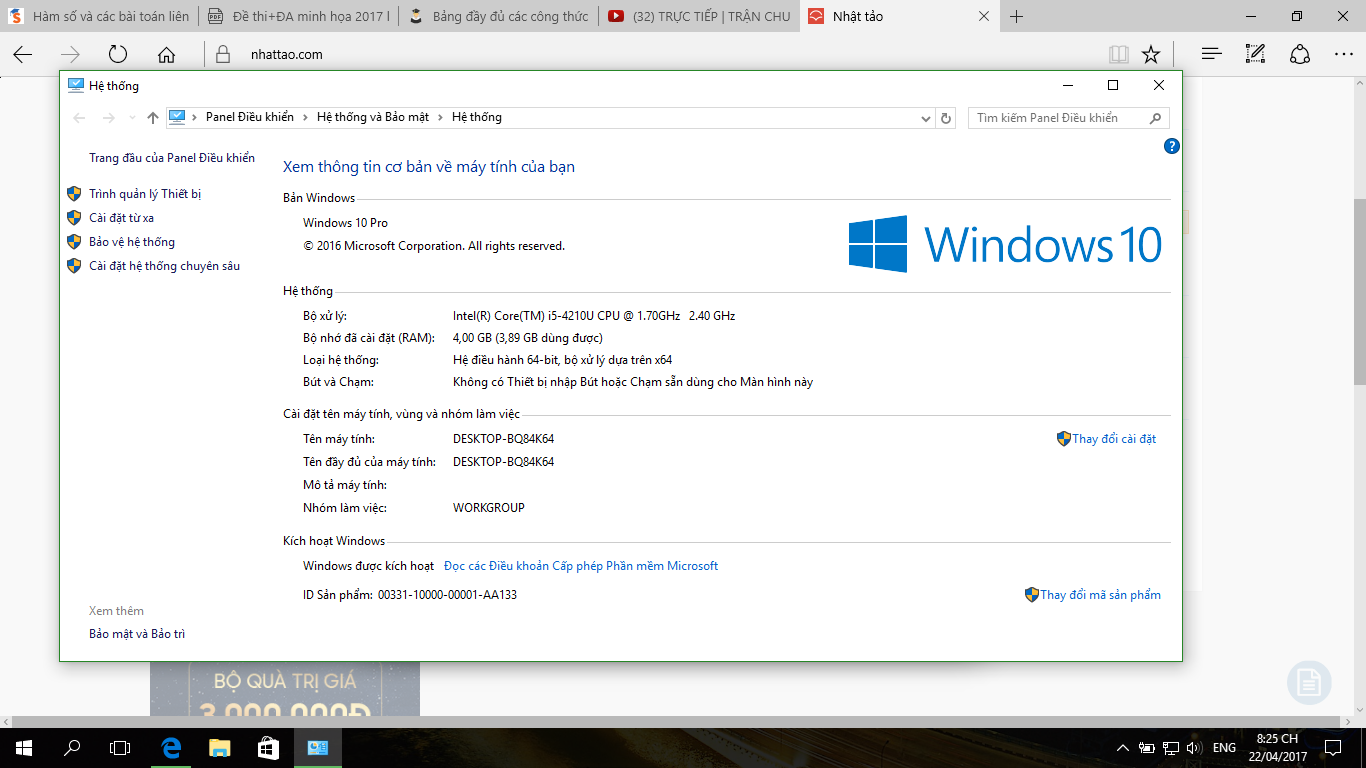Click the Edge Share icon
This screenshot has width=1366, height=768.
[x=1299, y=55]
